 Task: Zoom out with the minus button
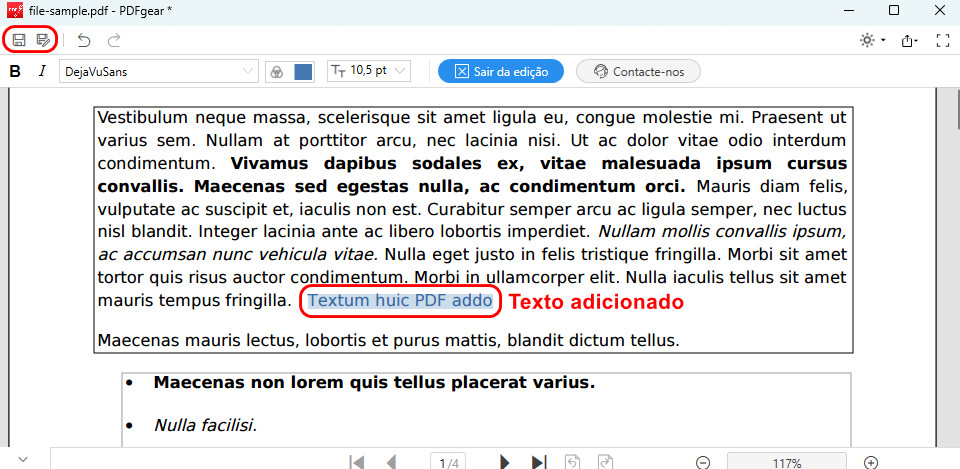coord(703,462)
